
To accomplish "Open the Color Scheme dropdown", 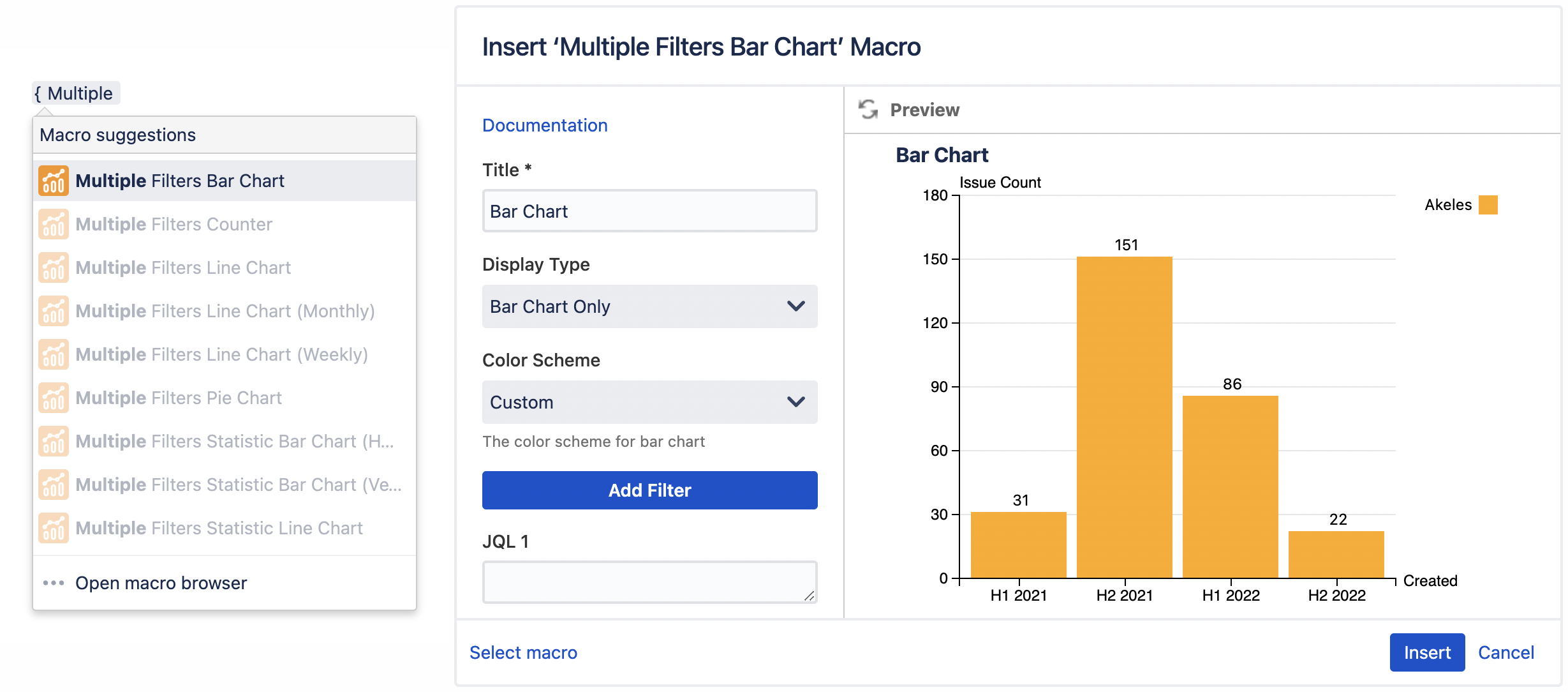I will (x=649, y=402).
